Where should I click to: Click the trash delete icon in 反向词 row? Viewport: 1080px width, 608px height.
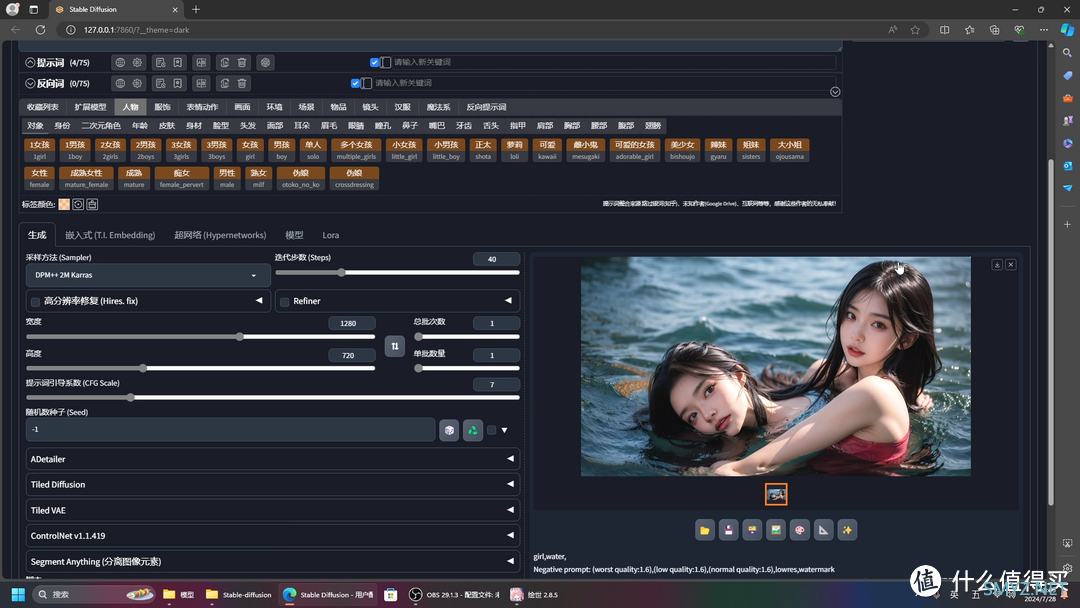click(x=242, y=83)
